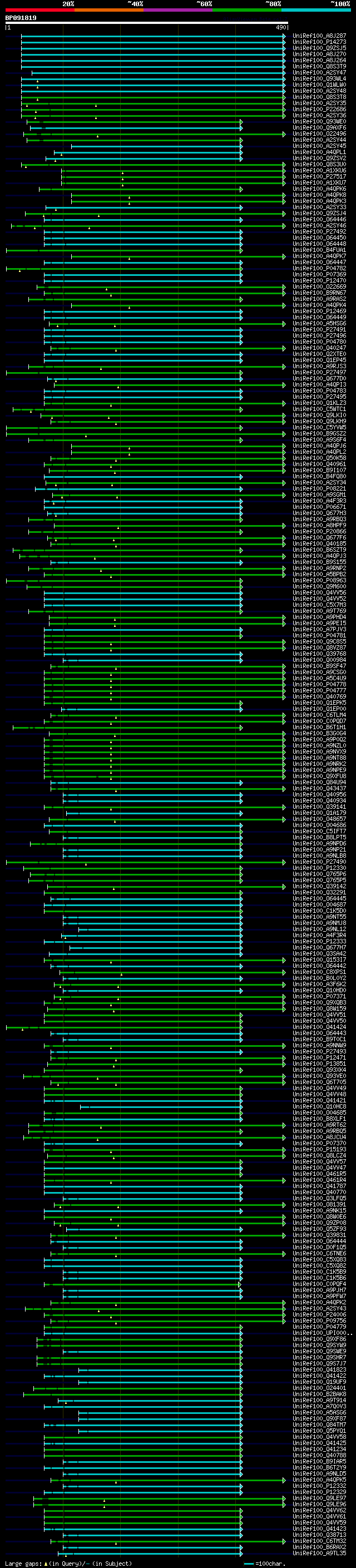This screenshot has height=1568, width=356.
Task: Open hit UniRef100_Q93WL4
Action: [x=319, y=78]
